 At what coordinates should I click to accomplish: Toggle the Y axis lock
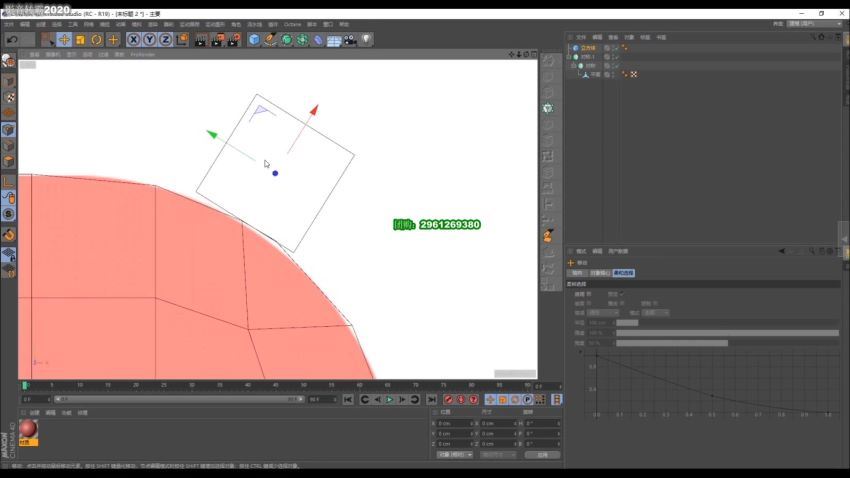tap(149, 39)
